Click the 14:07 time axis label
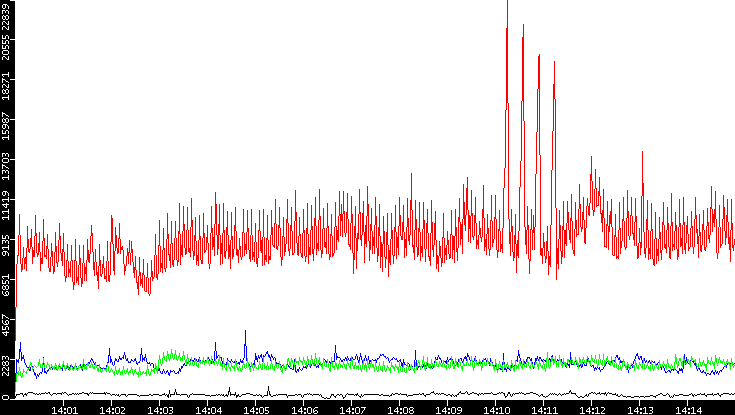Image resolution: width=735 pixels, height=415 pixels. 352,410
